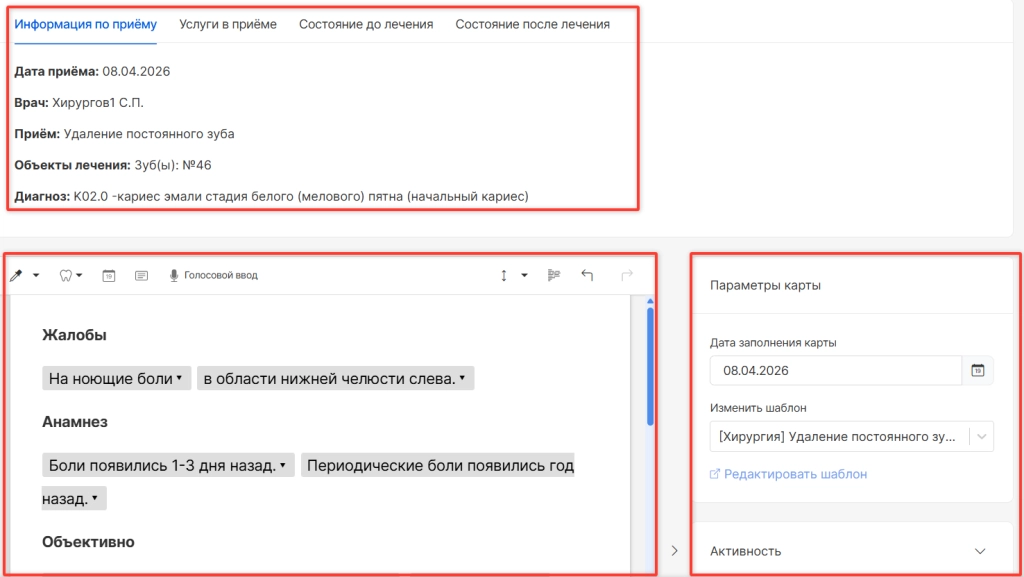1024x577 pixels.
Task: Click the text block icon in toolbar
Action: point(141,275)
